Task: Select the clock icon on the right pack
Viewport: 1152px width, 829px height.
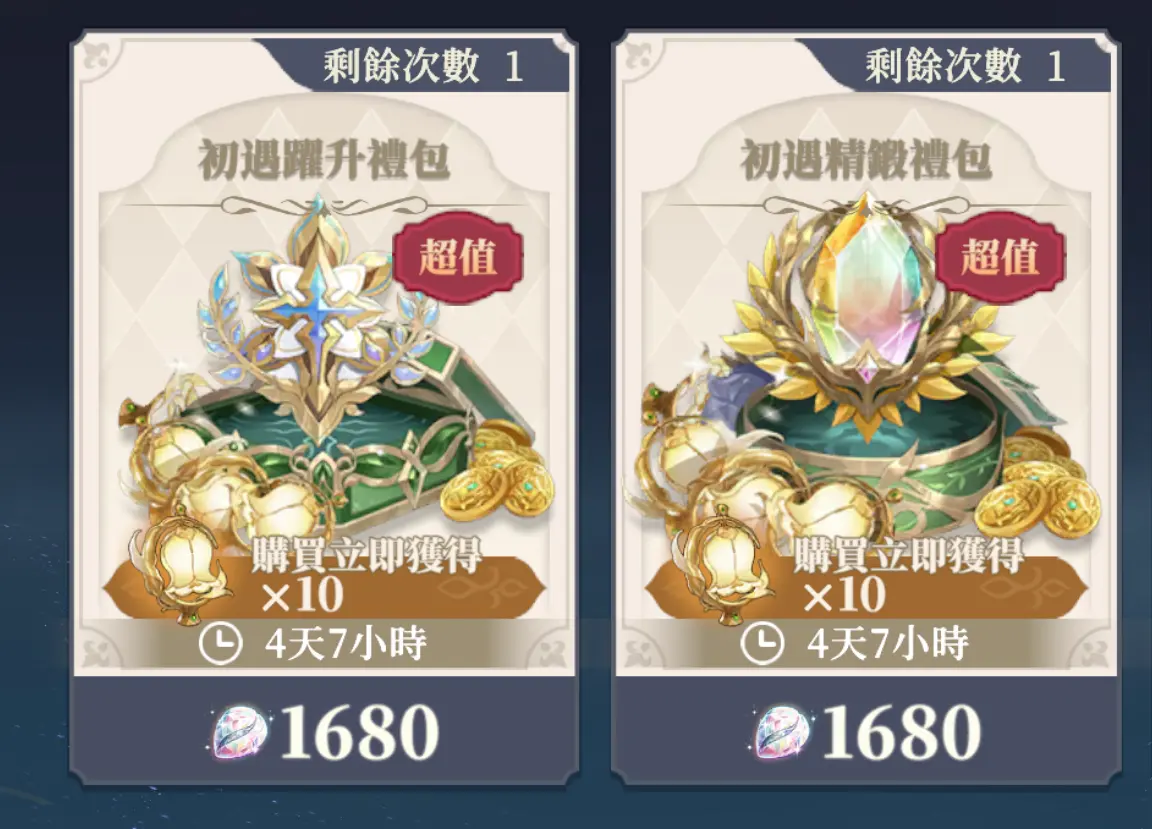Action: (x=762, y=644)
